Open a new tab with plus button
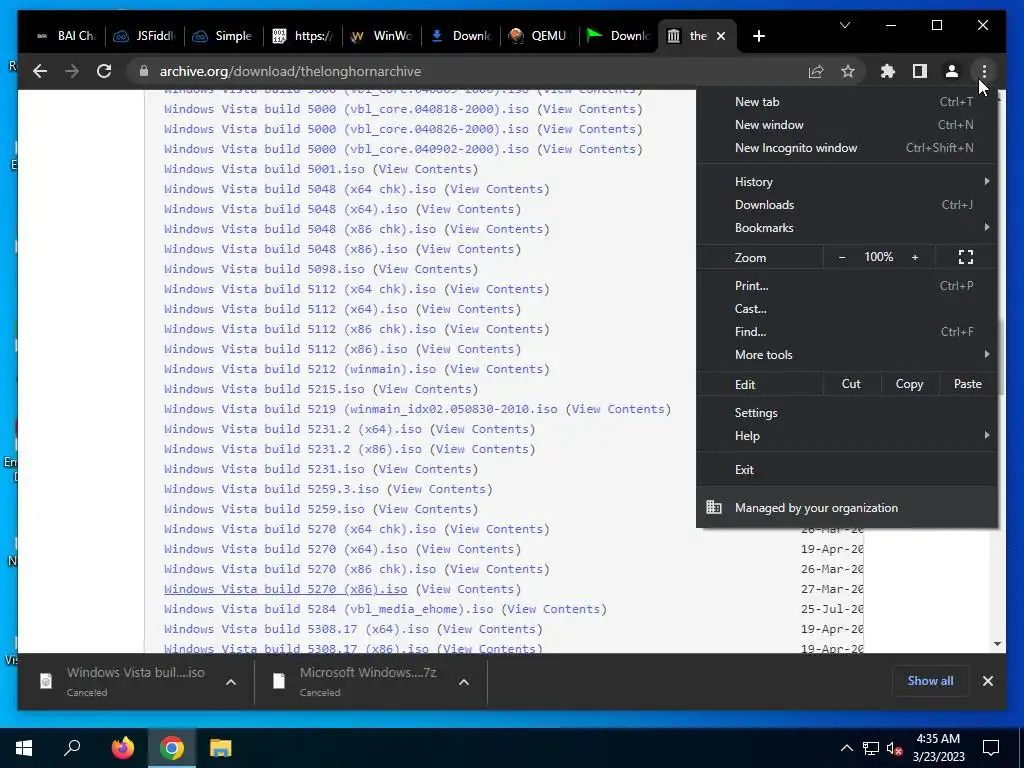Image resolution: width=1024 pixels, height=768 pixels. coord(758,36)
